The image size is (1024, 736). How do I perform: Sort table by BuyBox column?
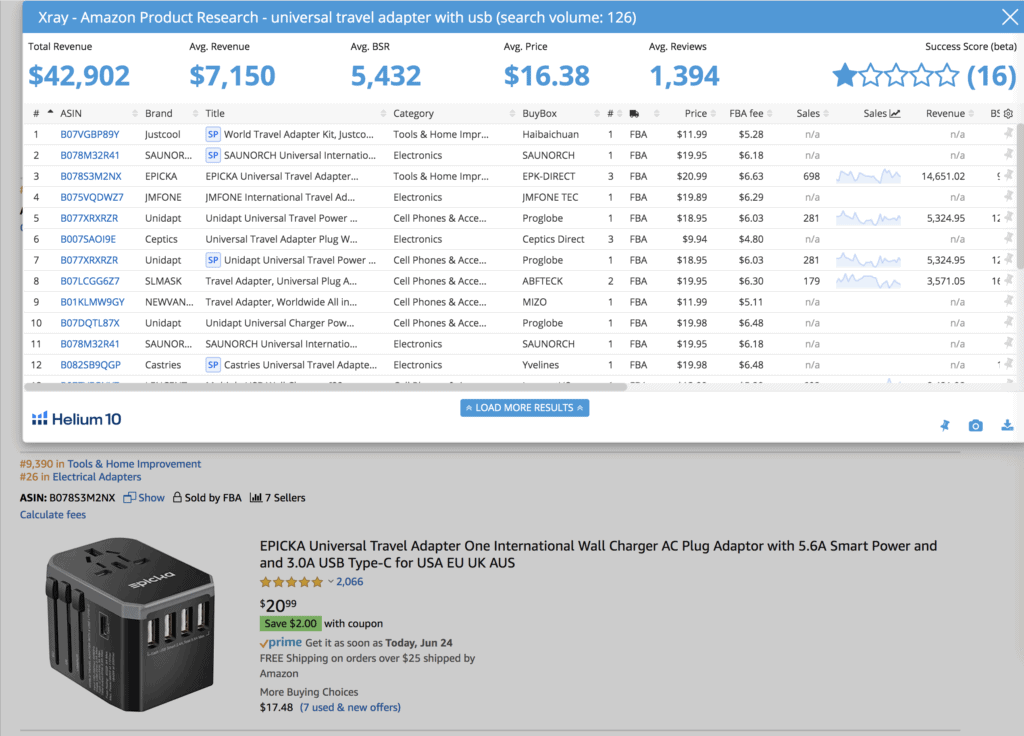tap(539, 113)
